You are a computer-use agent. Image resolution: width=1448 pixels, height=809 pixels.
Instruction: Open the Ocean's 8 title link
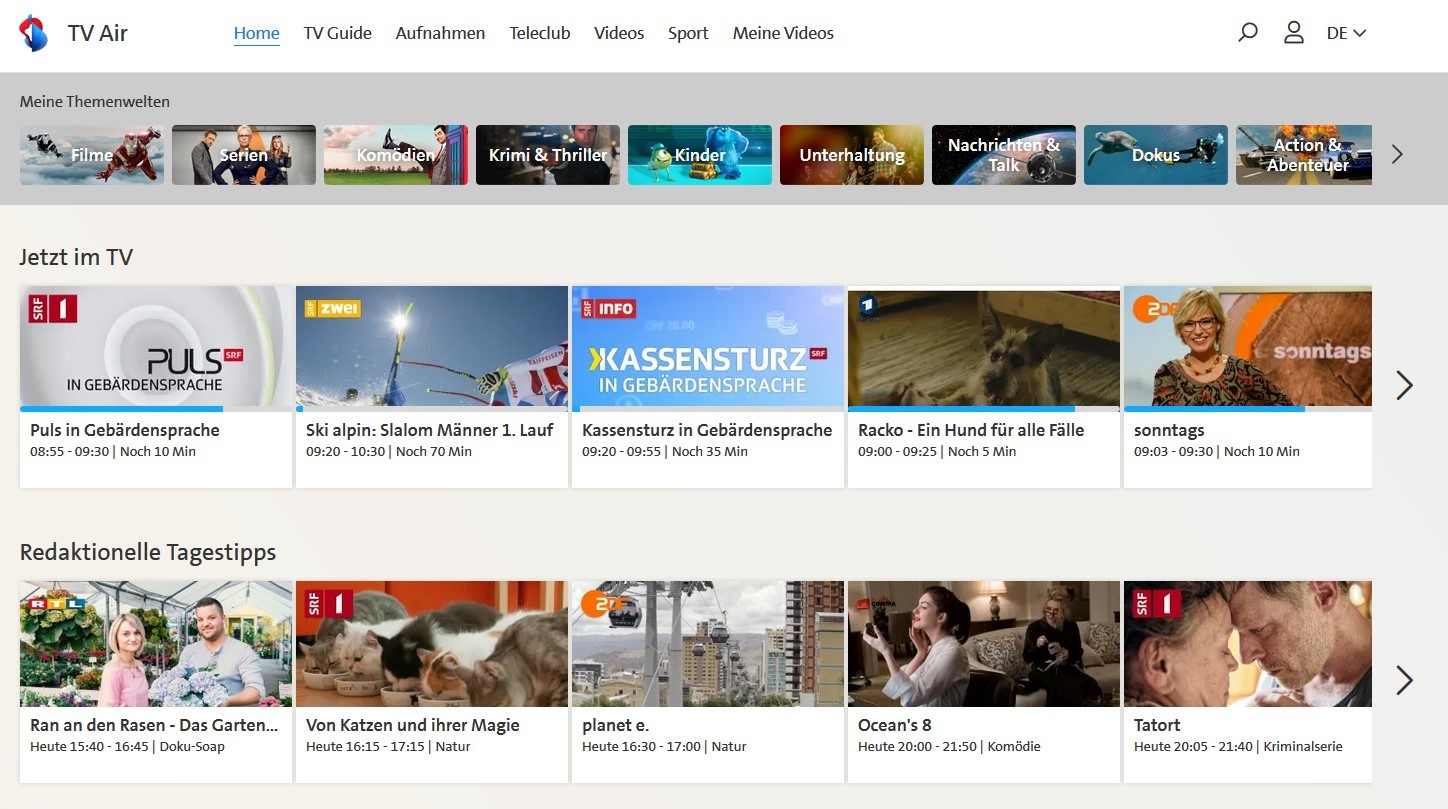pos(894,725)
